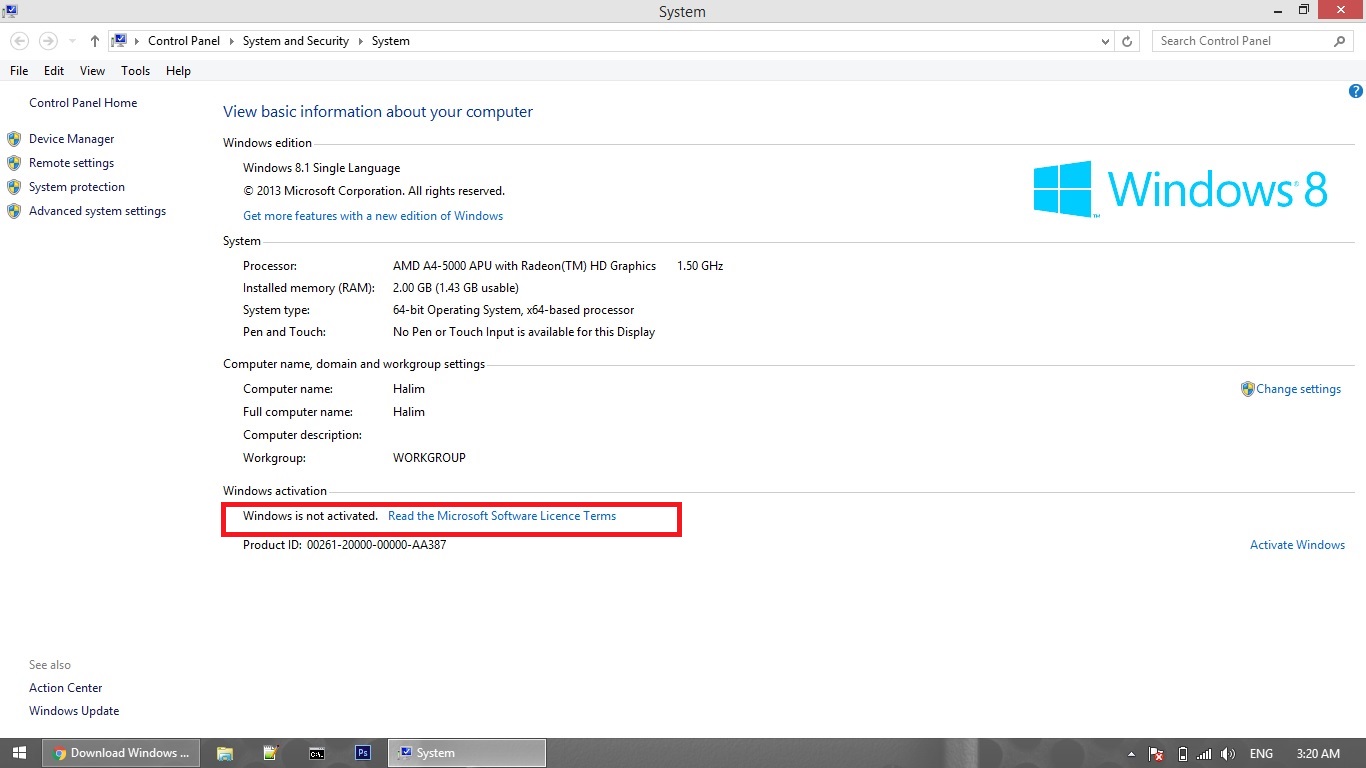
Task: Activate Windows using the link
Action: 1297,544
